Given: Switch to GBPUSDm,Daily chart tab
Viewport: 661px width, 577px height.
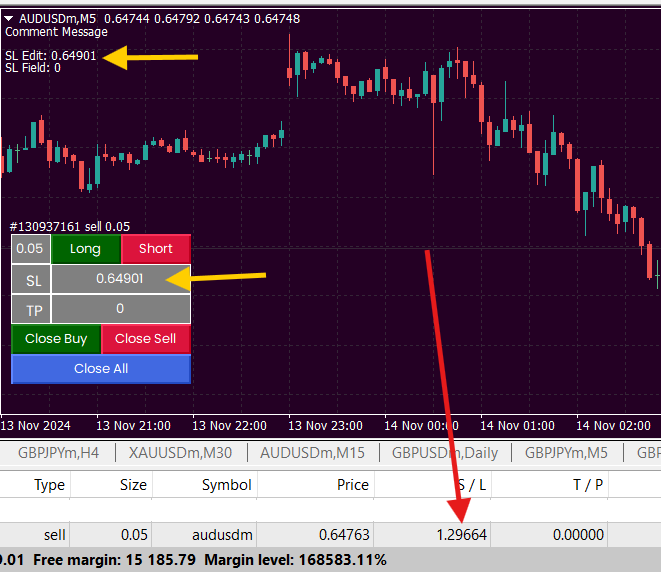Looking at the screenshot, I should [445, 453].
